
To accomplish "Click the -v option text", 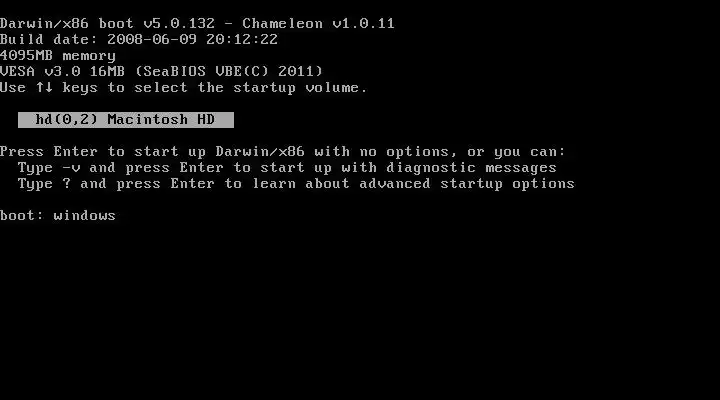I will (x=71, y=168).
